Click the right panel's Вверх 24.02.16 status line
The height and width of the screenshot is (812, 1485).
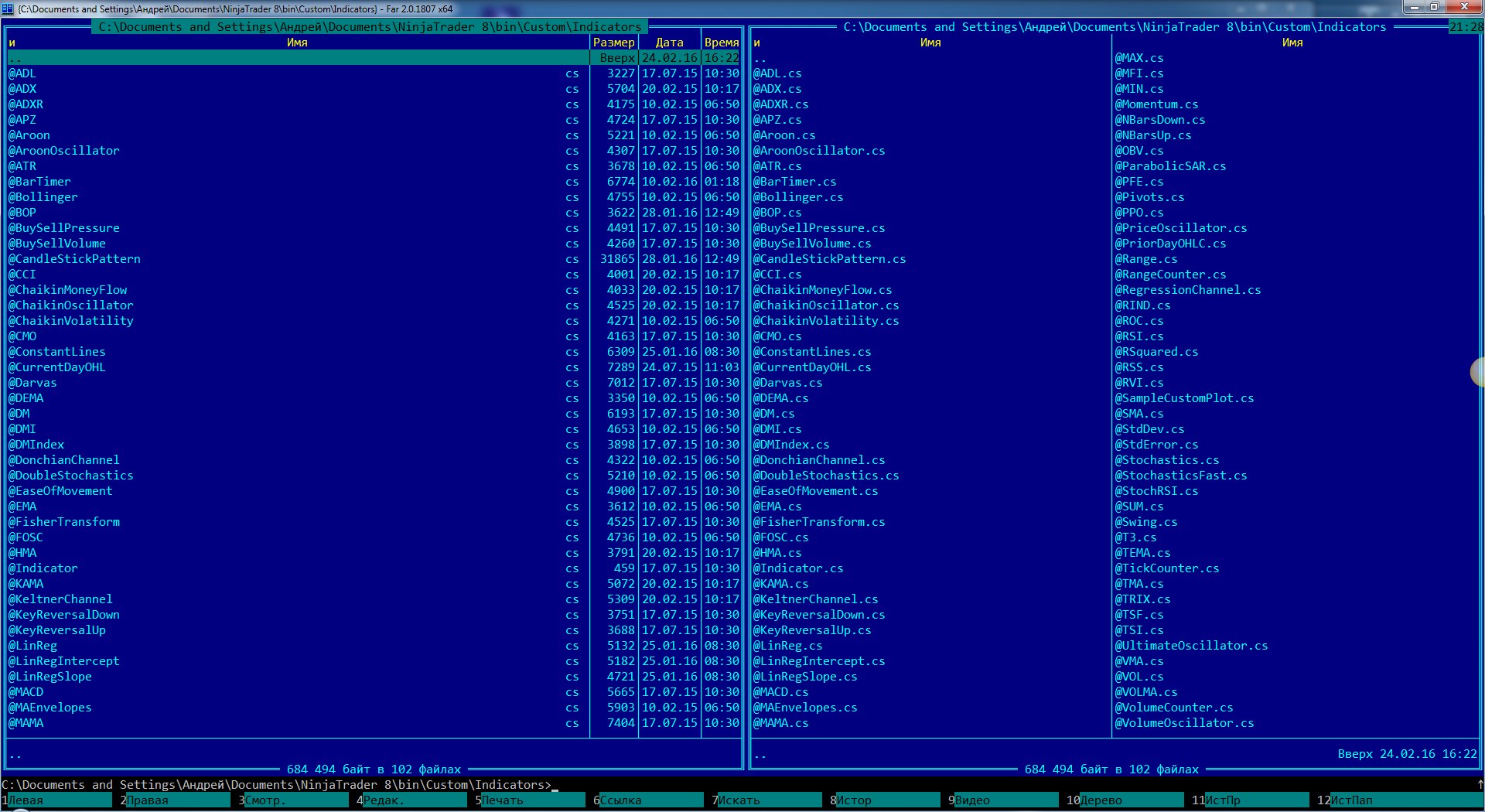[x=1407, y=754]
